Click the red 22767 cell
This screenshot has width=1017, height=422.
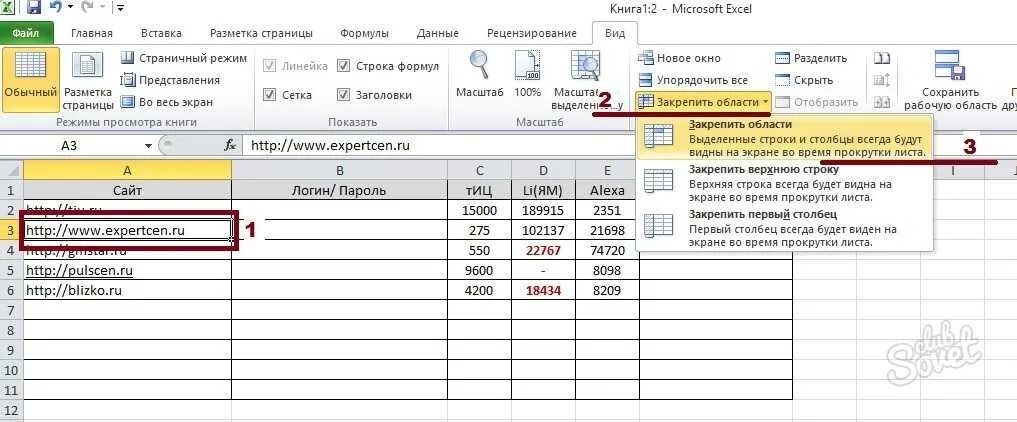pyautogui.click(x=544, y=250)
